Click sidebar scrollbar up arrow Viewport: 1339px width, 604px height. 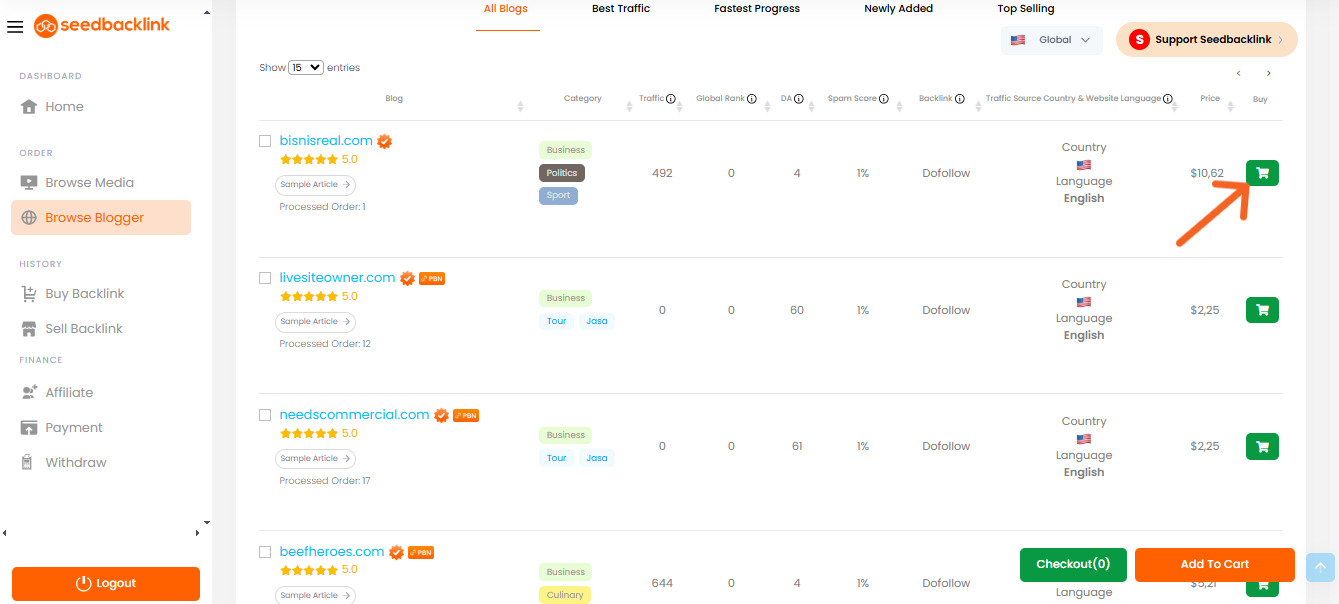(207, 14)
